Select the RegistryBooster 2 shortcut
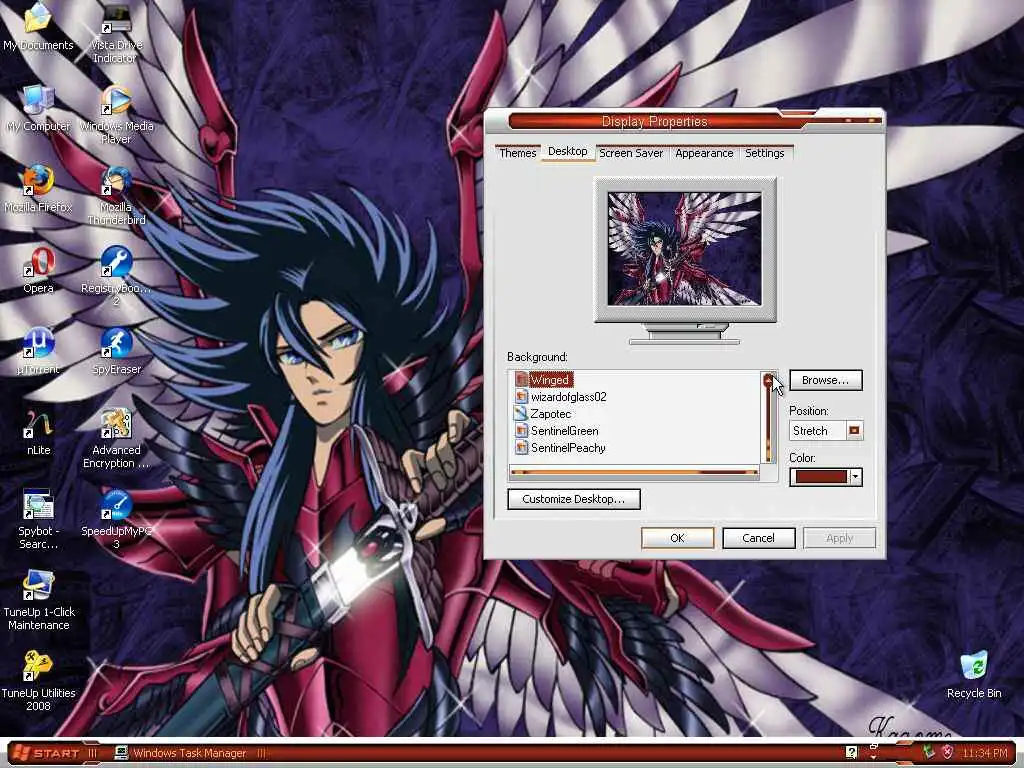1024x768 pixels. pyautogui.click(x=116, y=276)
